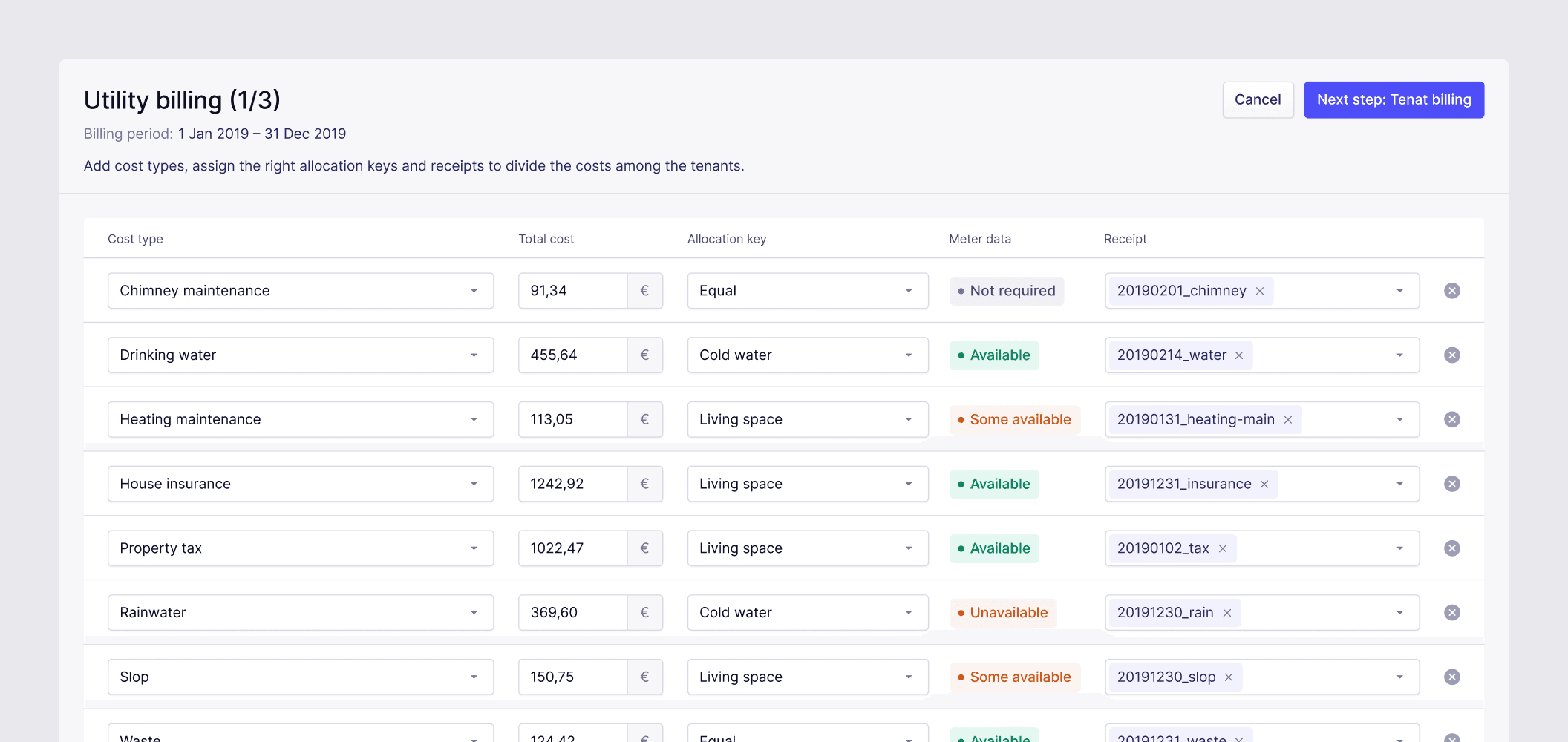Viewport: 1568px width, 742px height.
Task: Open the Drinking water cost type dropdown
Action: (474, 355)
